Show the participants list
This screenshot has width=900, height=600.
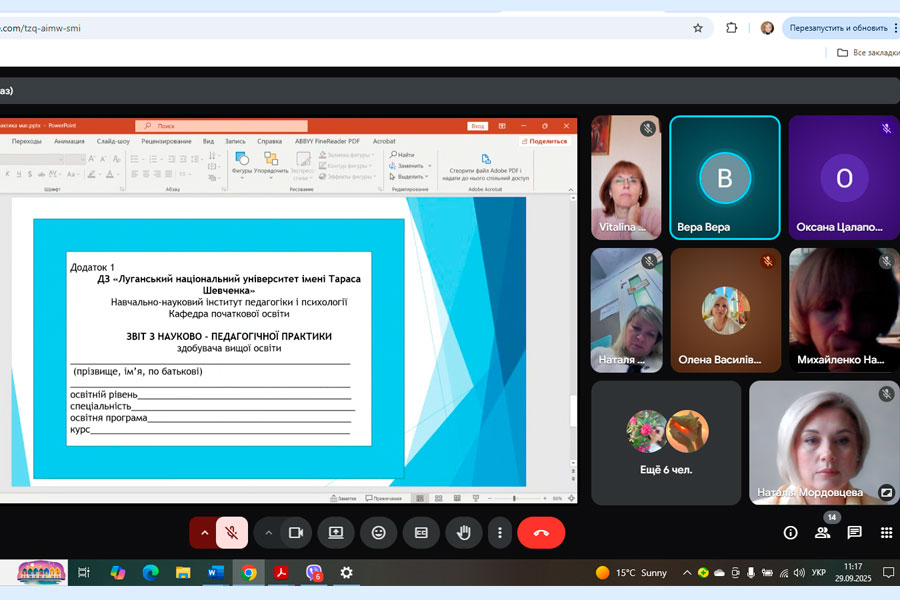[x=822, y=533]
